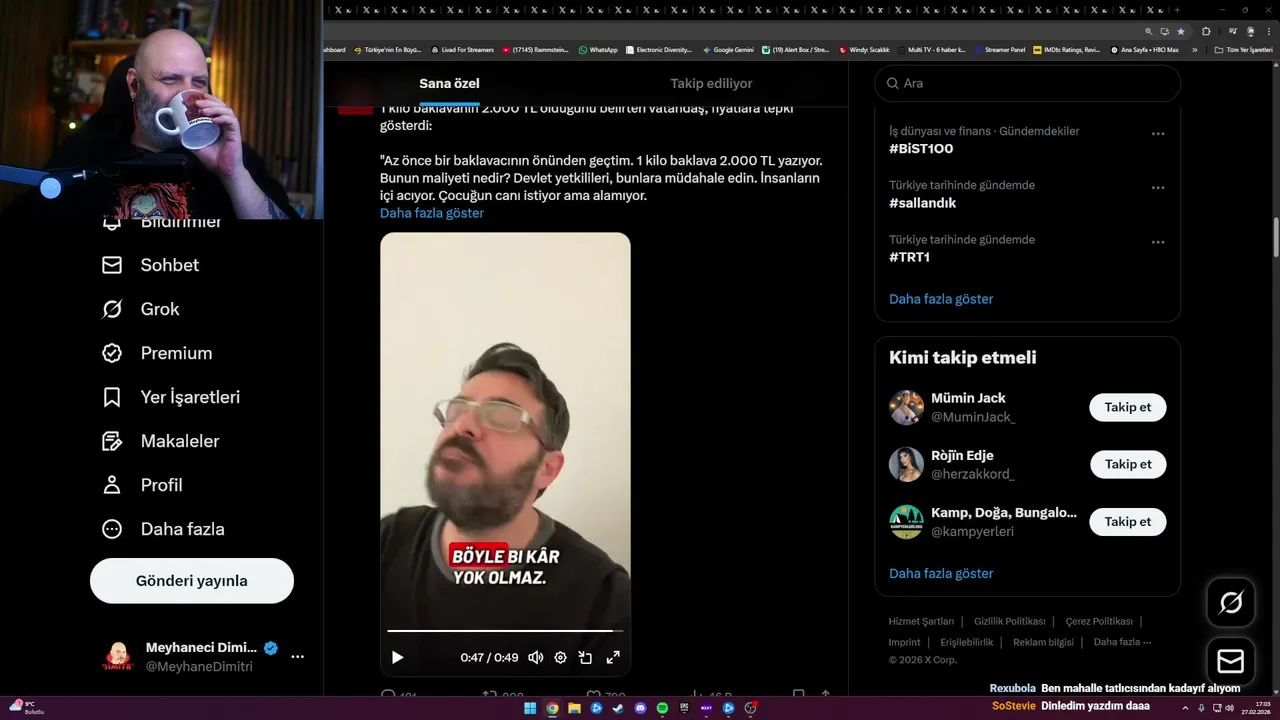1280x720 pixels.
Task: Open Yer İşaretleri bookmarks
Action: tap(171, 397)
